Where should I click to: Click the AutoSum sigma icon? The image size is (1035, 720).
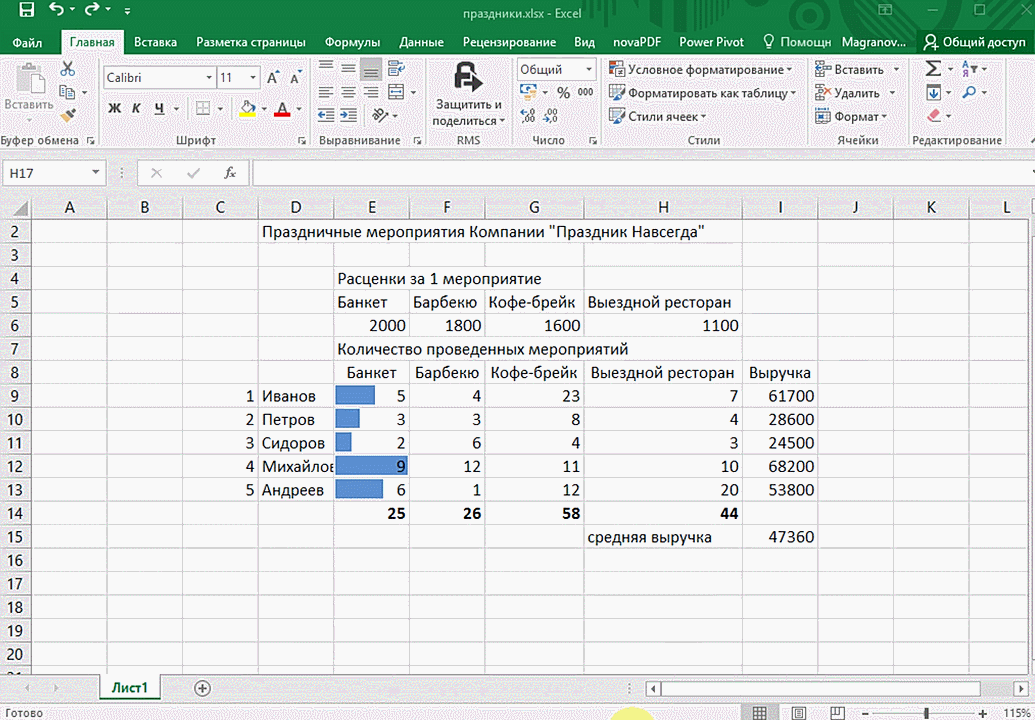click(x=932, y=69)
